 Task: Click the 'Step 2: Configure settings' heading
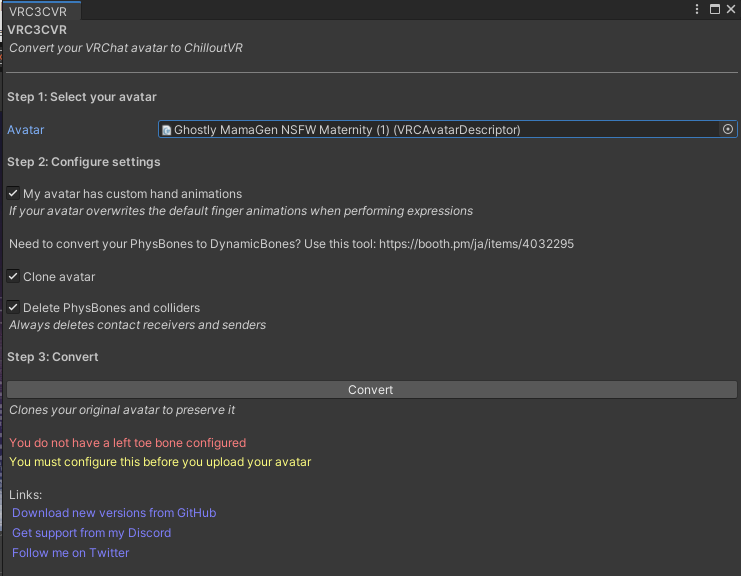[x=84, y=162]
